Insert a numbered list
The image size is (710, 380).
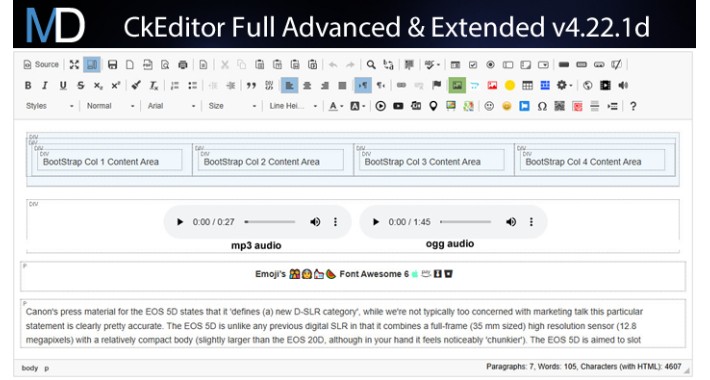click(x=175, y=86)
